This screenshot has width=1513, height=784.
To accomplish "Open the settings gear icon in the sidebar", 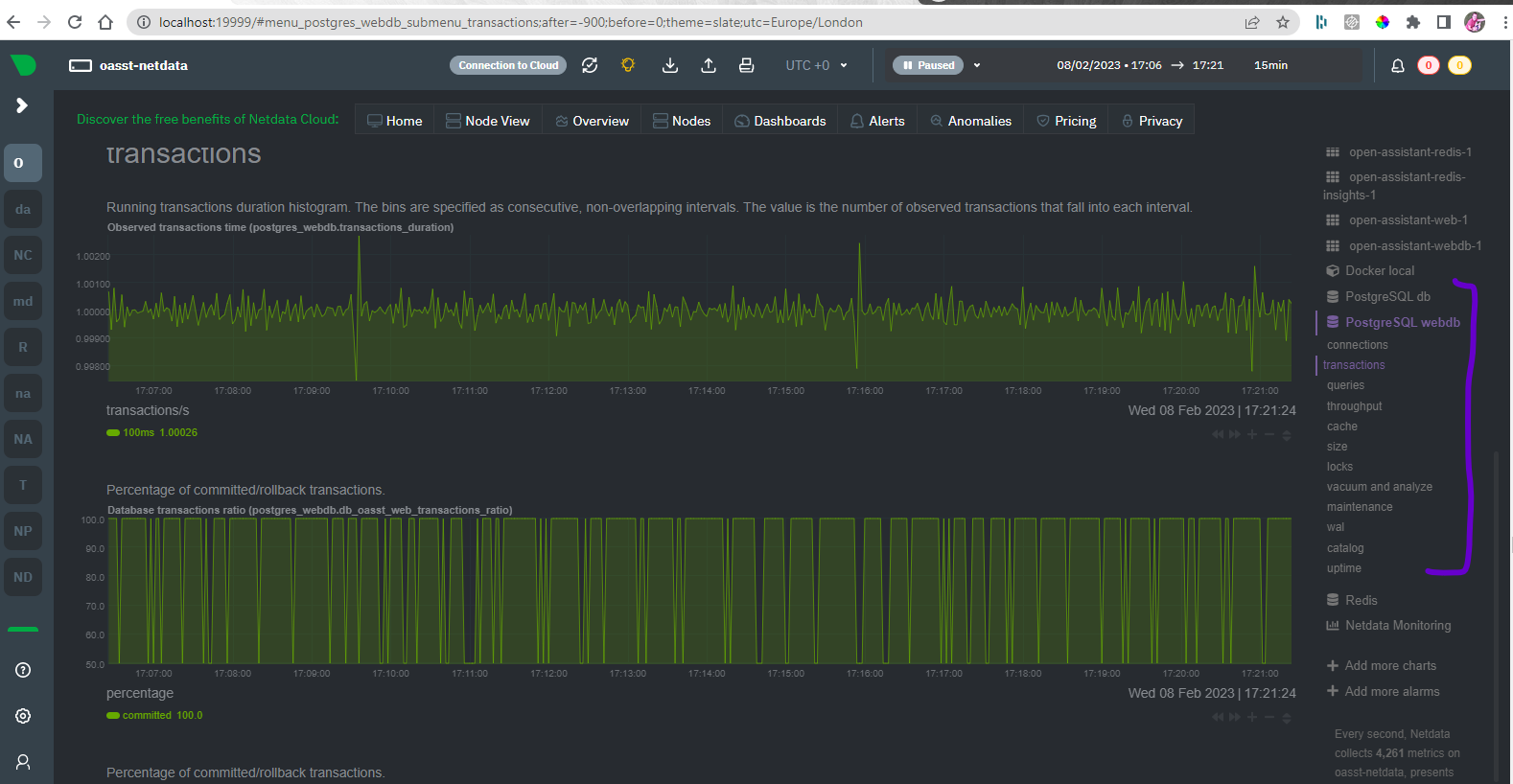I will pyautogui.click(x=23, y=716).
